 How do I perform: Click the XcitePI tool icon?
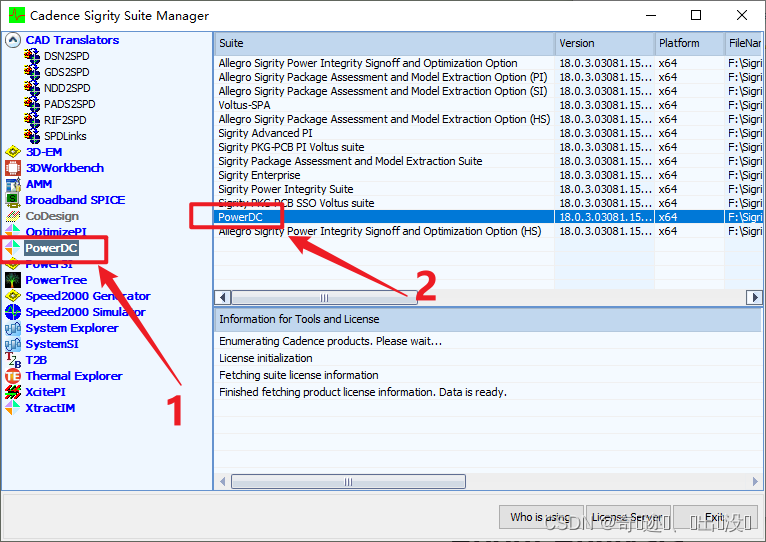click(x=13, y=392)
